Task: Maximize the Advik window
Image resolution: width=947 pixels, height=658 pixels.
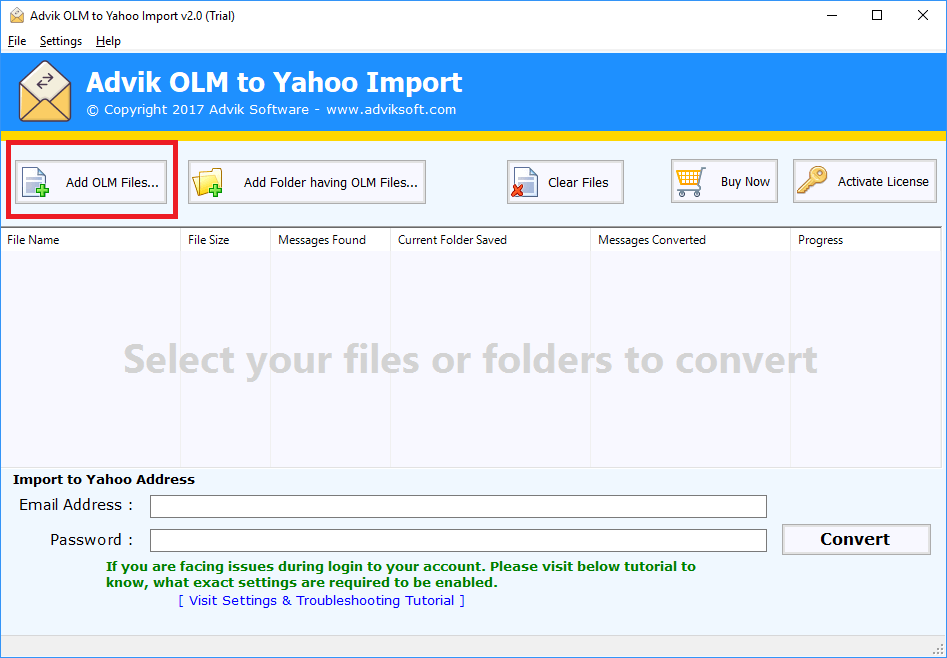Action: (877, 16)
